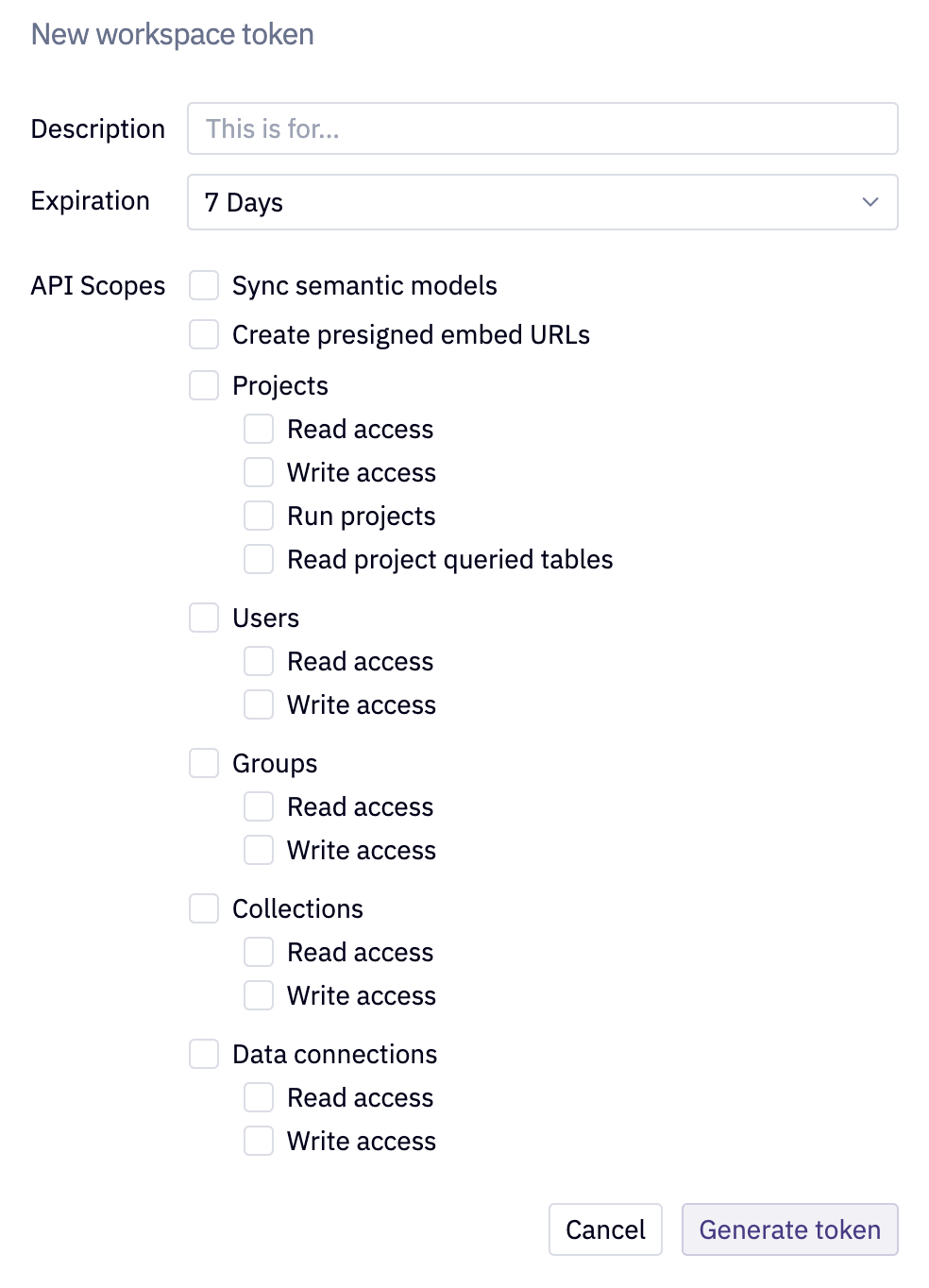Enable Read access under Projects
This screenshot has width=929, height=1288.
point(259,429)
